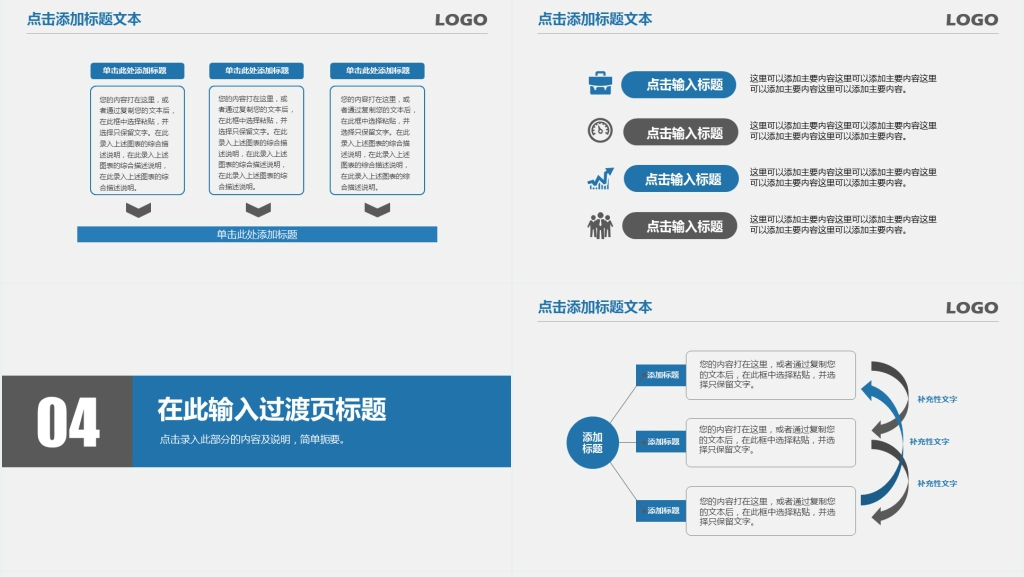Select the 单击此处添加标题 header above the left box
The width and height of the screenshot is (1024, 577).
pyautogui.click(x=137, y=70)
